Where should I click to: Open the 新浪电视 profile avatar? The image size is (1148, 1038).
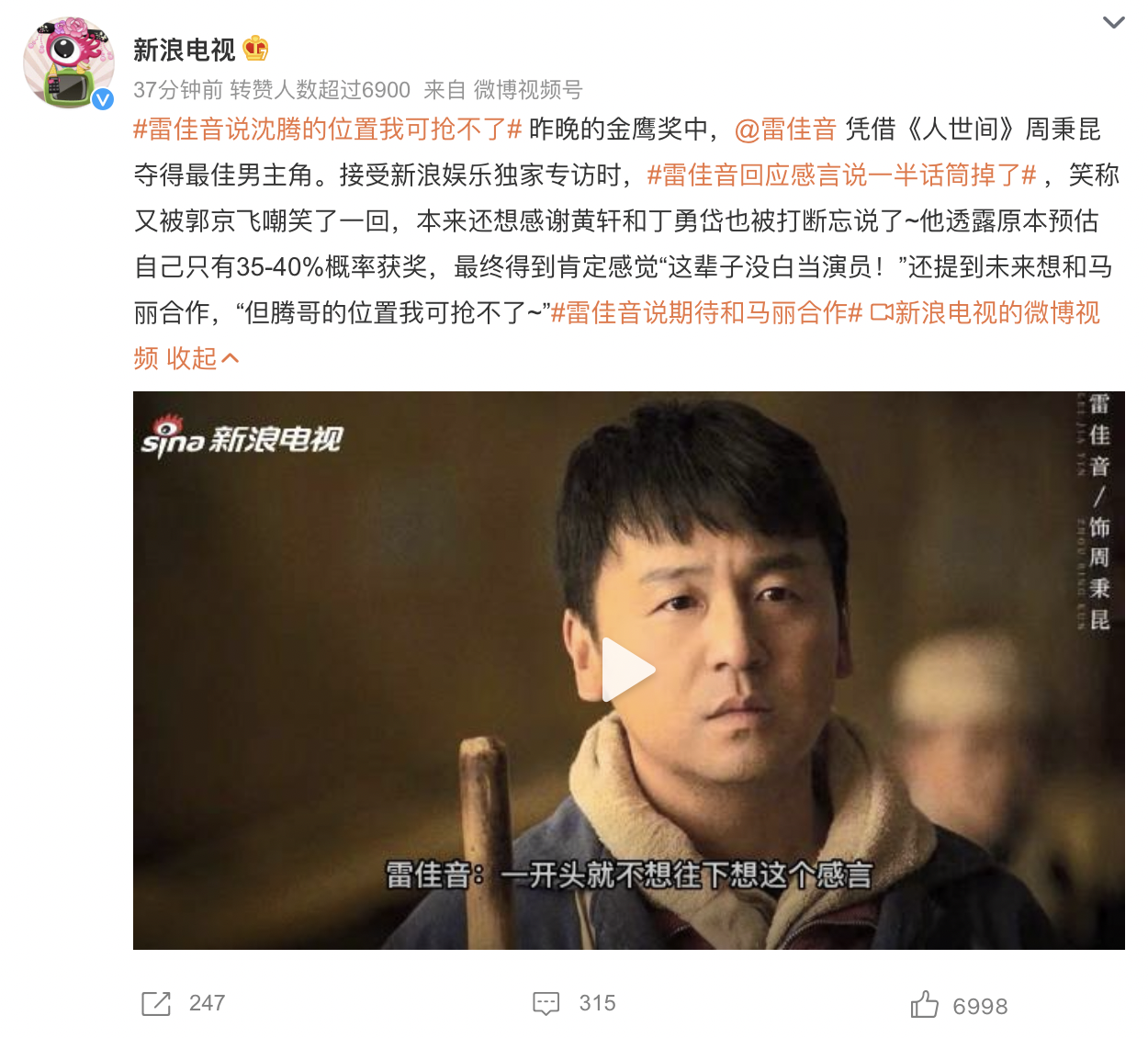tap(69, 62)
